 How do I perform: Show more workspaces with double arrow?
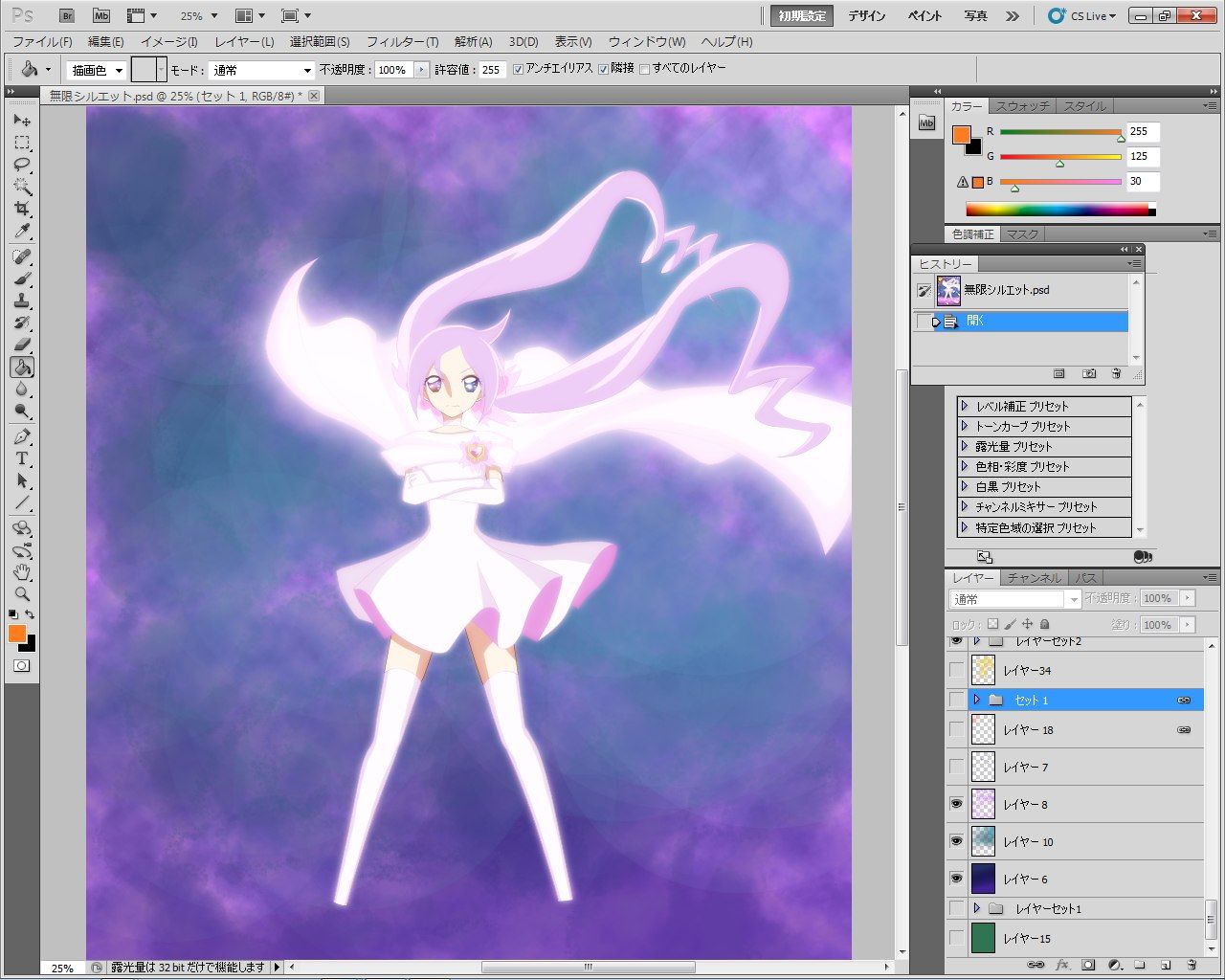1013,16
